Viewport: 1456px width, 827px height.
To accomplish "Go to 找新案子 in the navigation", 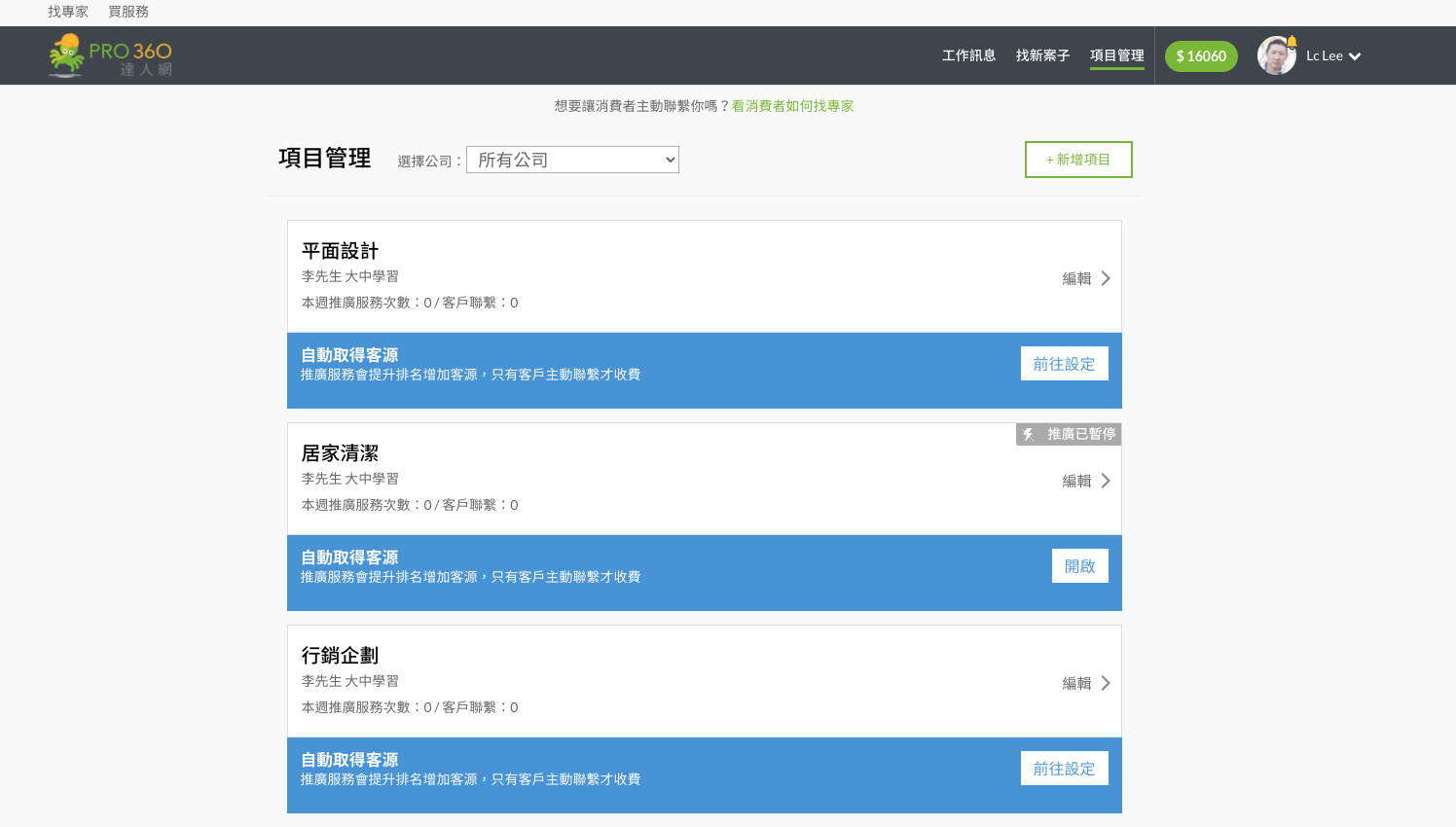I will click(x=1042, y=55).
